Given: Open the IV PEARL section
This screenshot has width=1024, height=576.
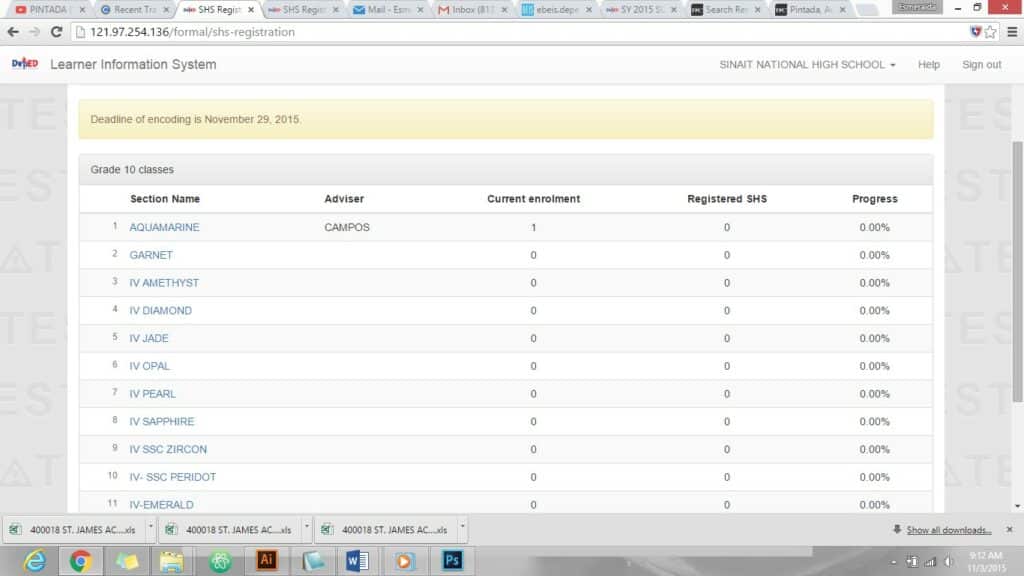Looking at the screenshot, I should (x=152, y=394).
